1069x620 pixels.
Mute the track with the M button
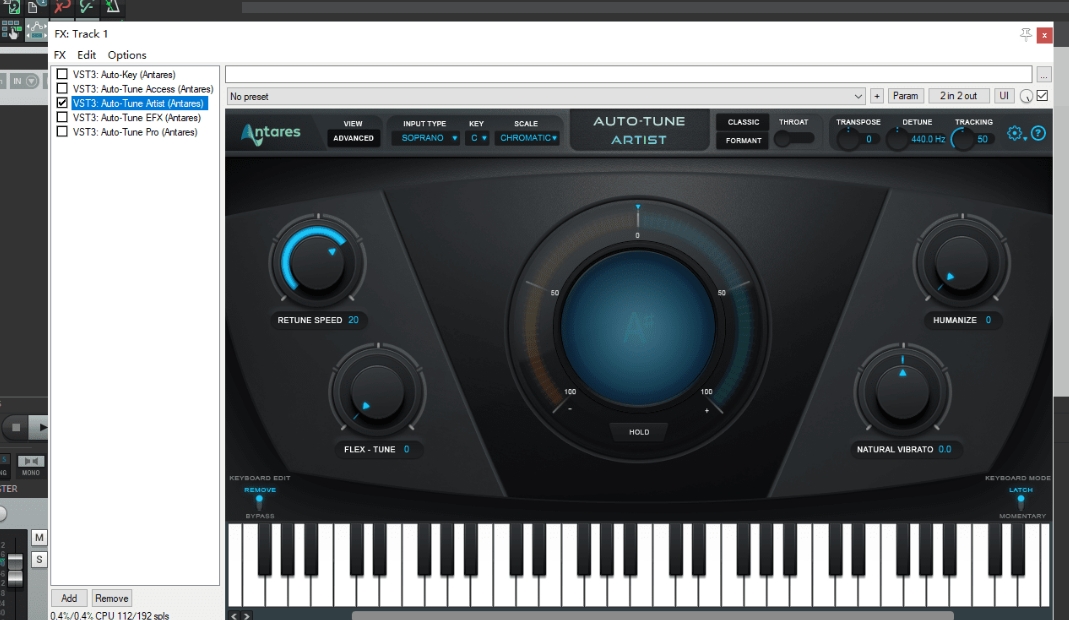coord(39,537)
